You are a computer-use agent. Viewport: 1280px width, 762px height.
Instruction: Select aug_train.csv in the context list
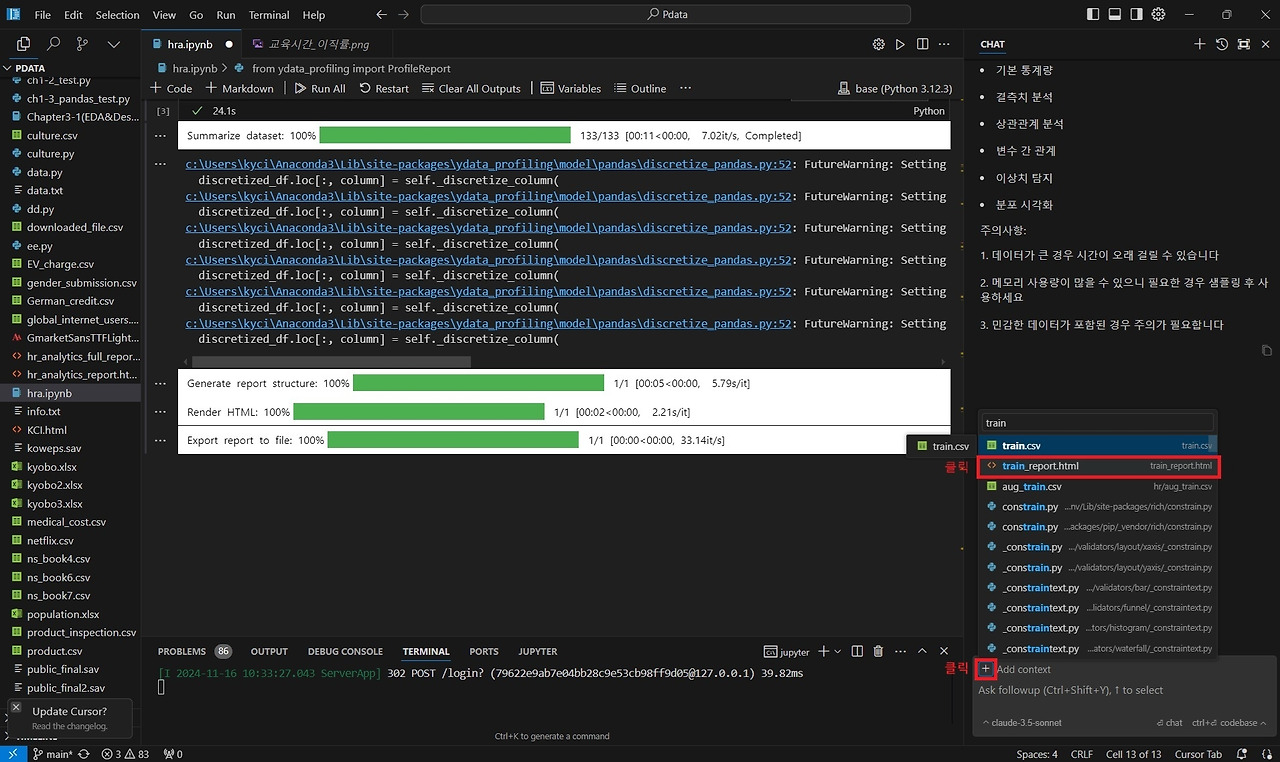1098,486
